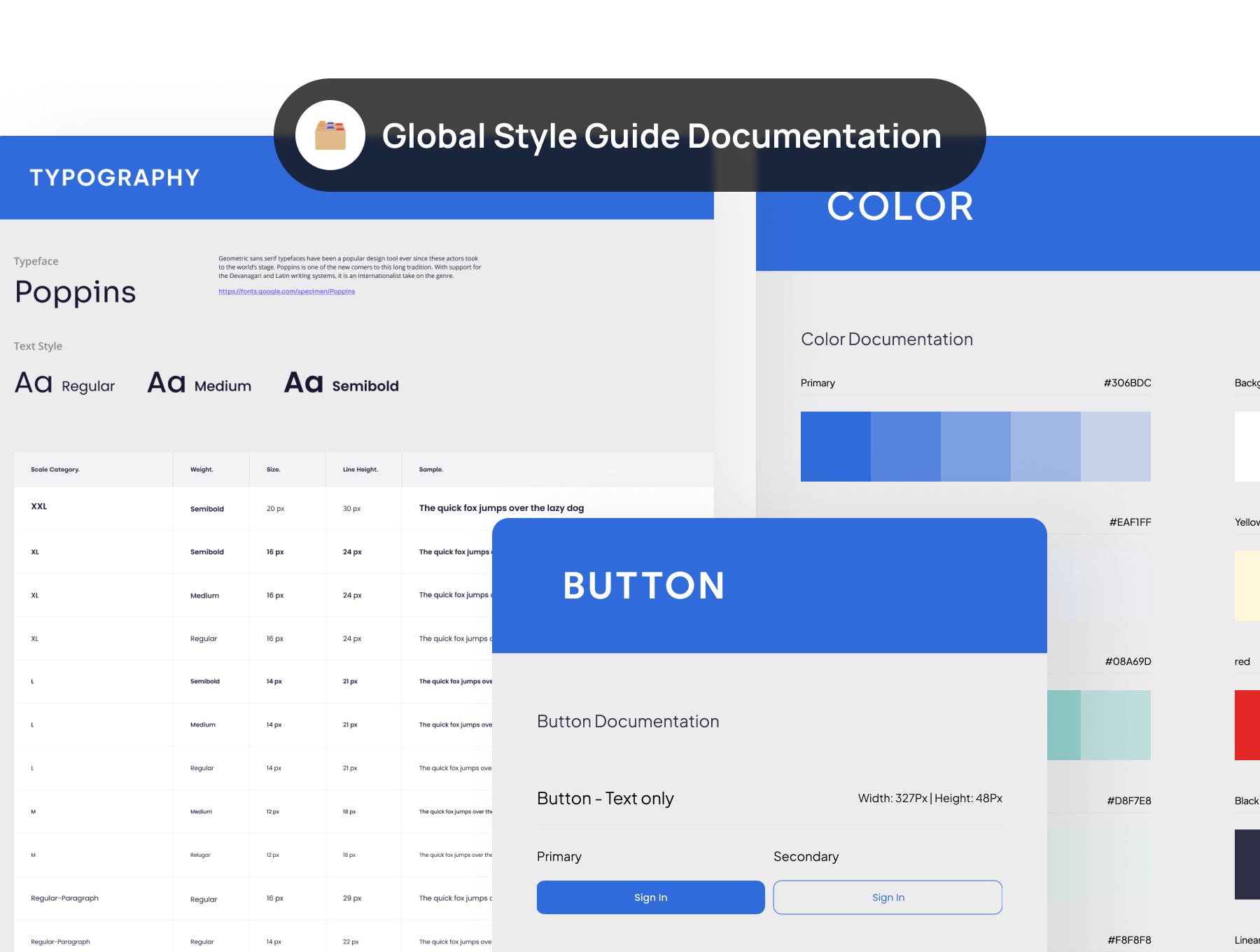Open the Google Fonts Poppins link
Image resolution: width=1260 pixels, height=952 pixels.
coord(286,291)
